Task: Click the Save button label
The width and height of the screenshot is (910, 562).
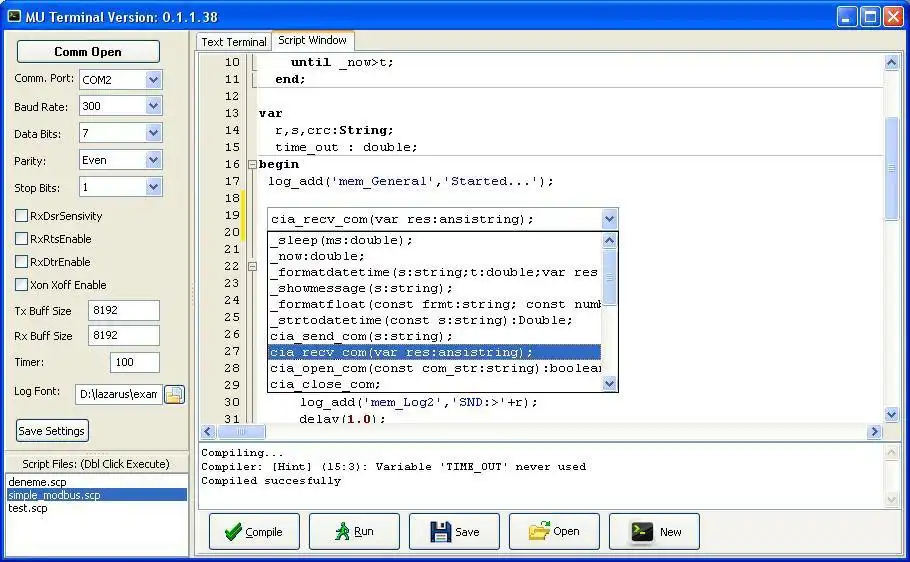Action: [467, 532]
